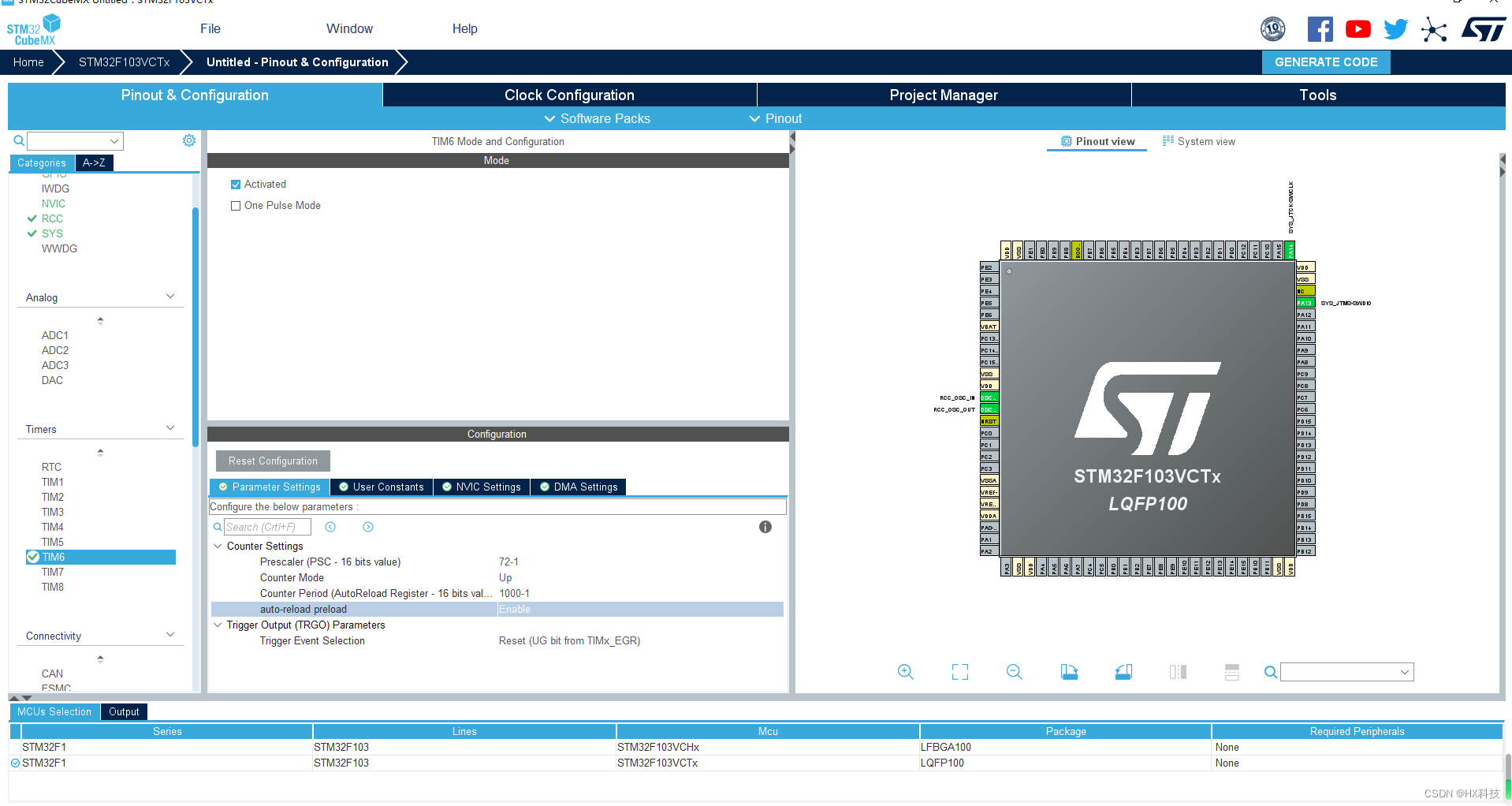
Task: Go to Home breadcrumb
Action: tap(28, 62)
